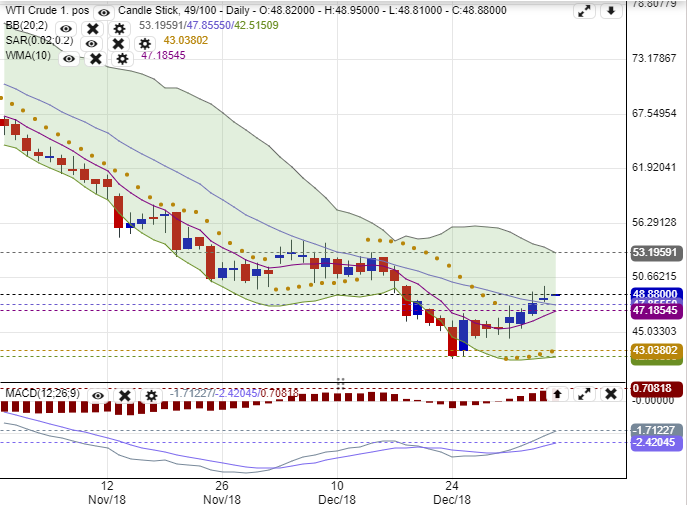Maximize the main price chart pane
Image resolution: width=687 pixels, height=505 pixels.
(x=583, y=12)
